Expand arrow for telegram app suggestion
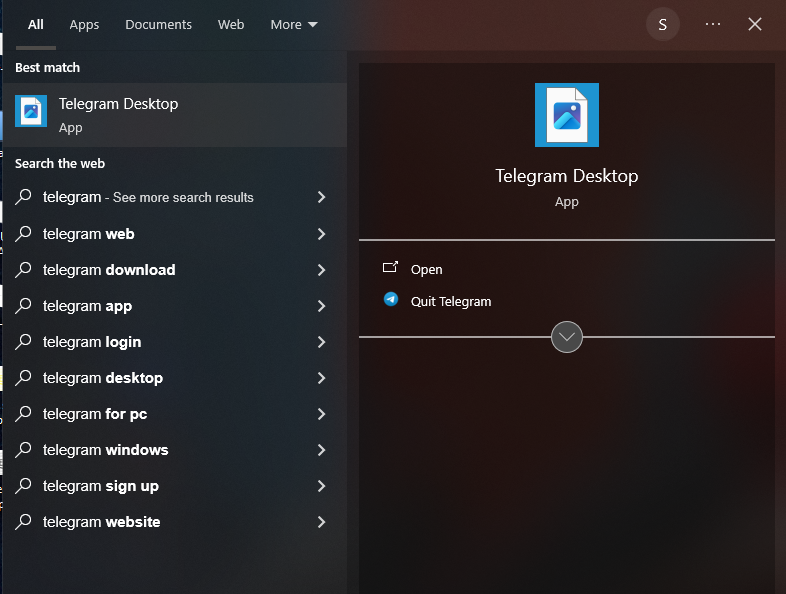Screen dimensions: 786x594 321,306
